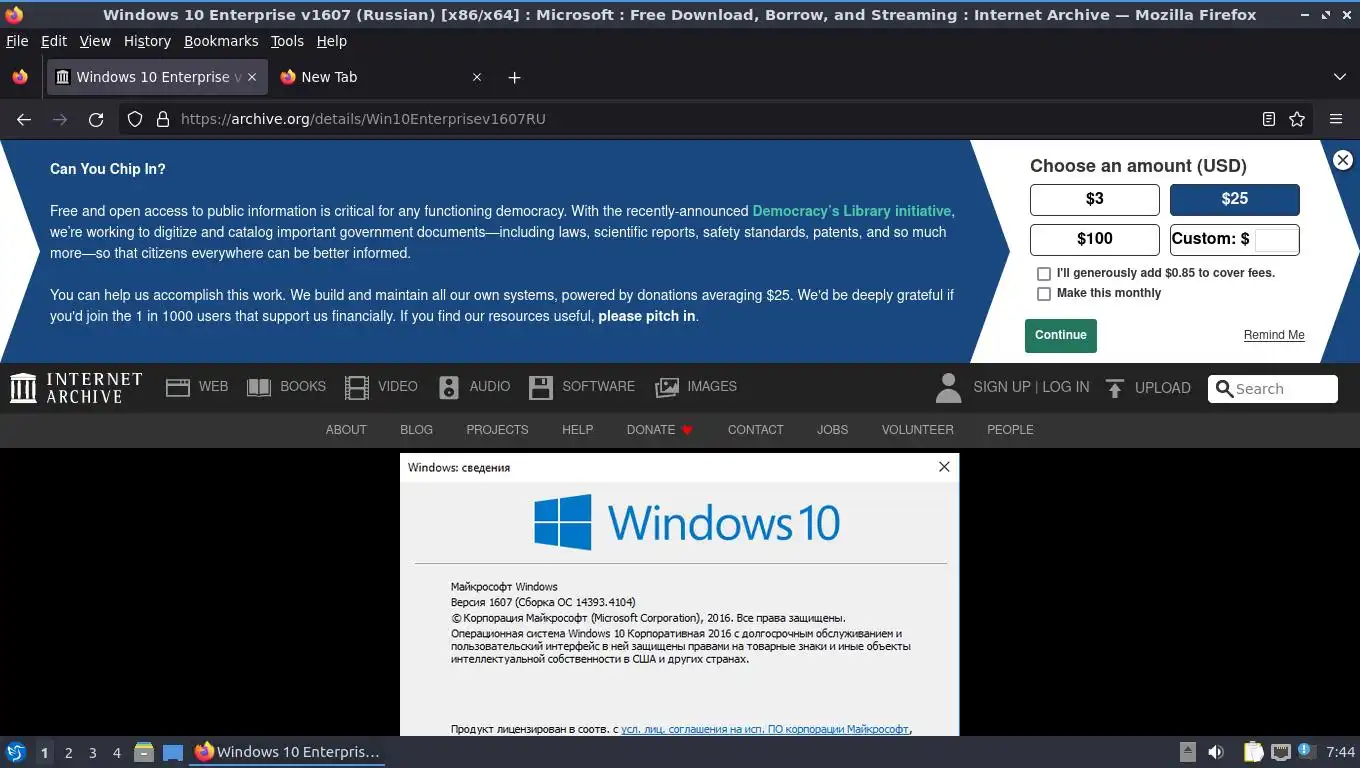
Task: Open the HELP link in site navigation
Action: pyautogui.click(x=577, y=430)
